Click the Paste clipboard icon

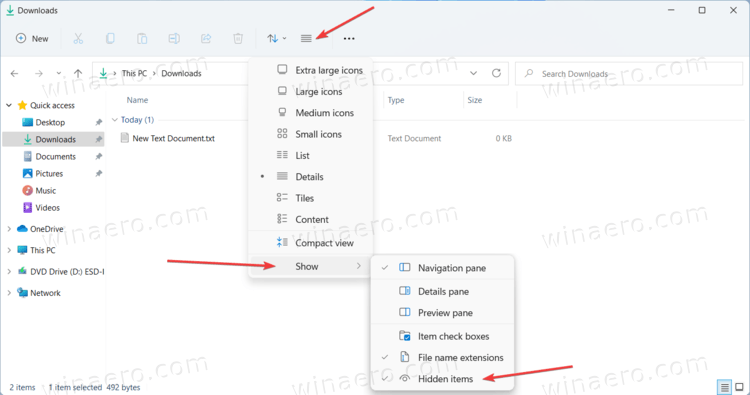pyautogui.click(x=142, y=39)
